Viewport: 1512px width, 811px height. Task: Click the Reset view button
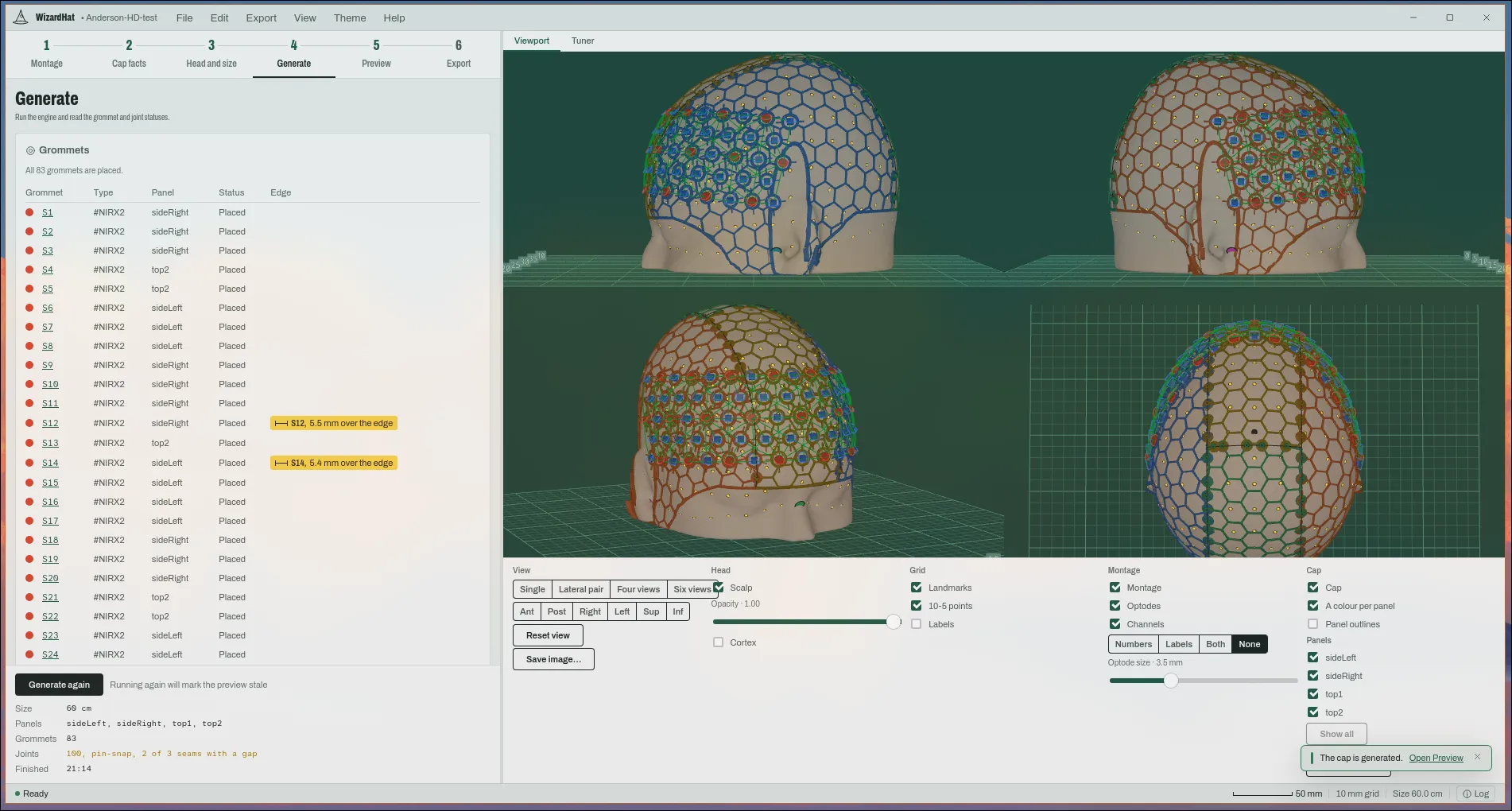[x=548, y=635]
